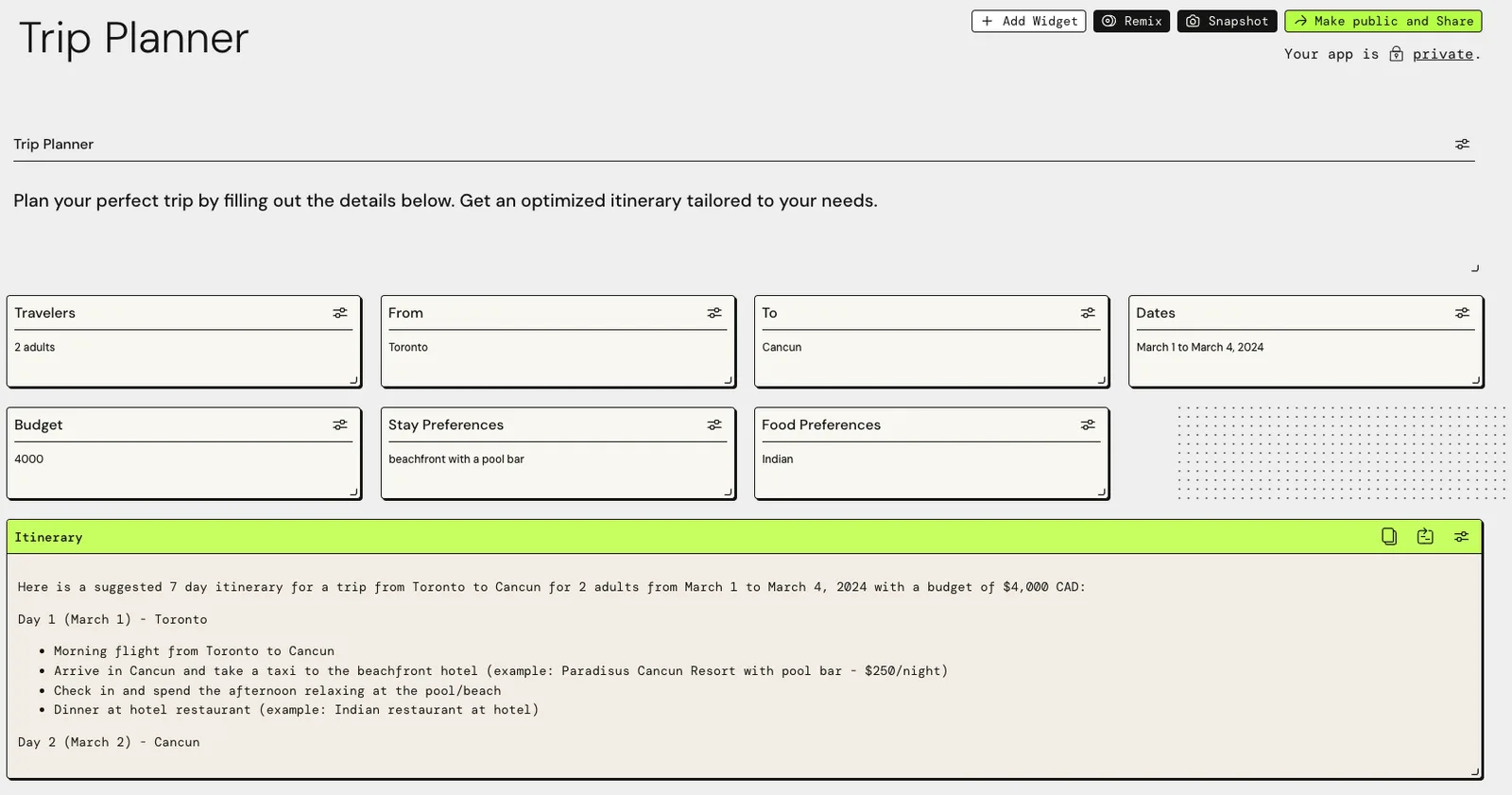Screen dimensions: 1512x795
Task: Click the Itinerary widget resize handle
Action: coord(1474,771)
